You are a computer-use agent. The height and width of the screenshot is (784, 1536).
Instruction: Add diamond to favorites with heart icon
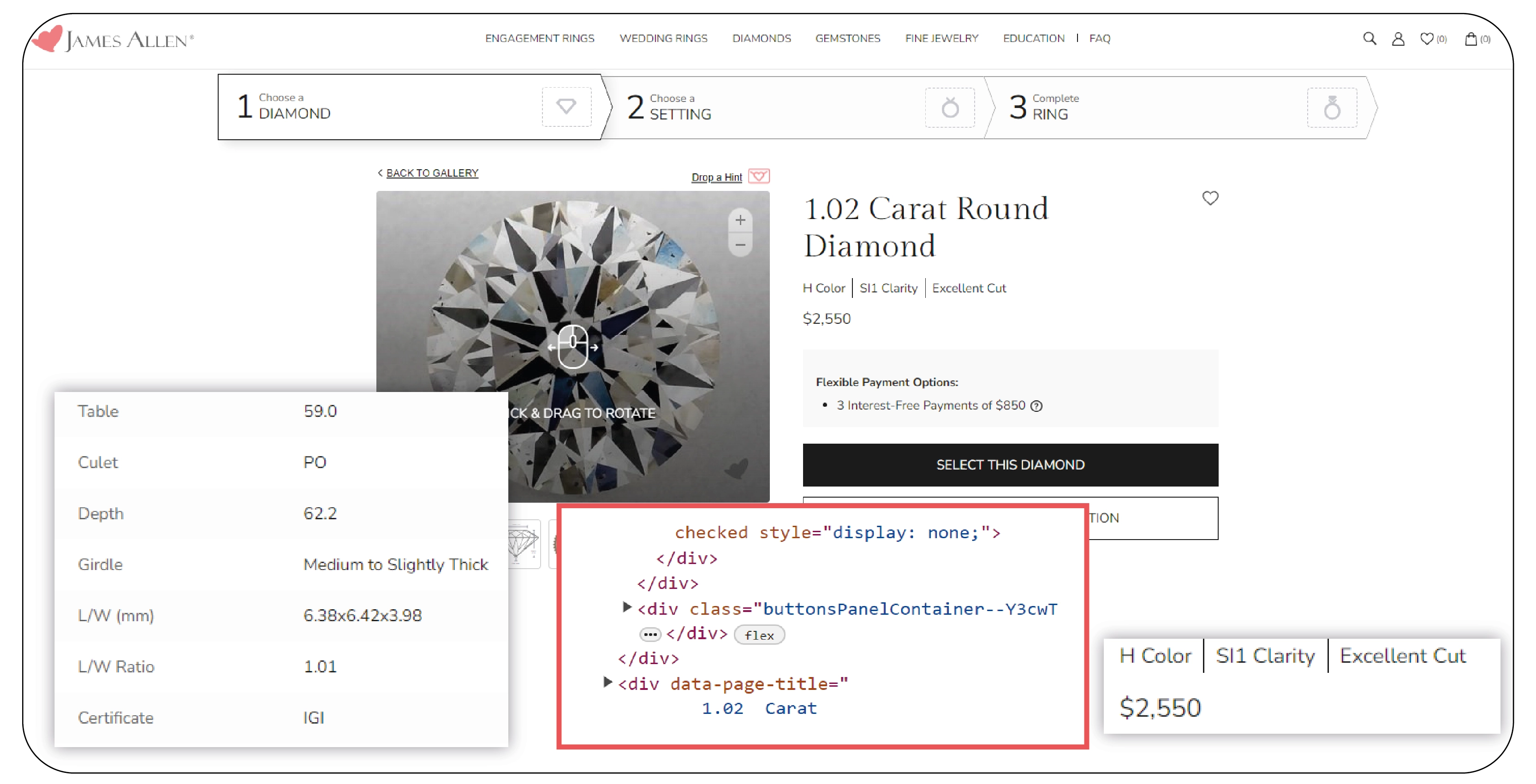pos(1210,198)
